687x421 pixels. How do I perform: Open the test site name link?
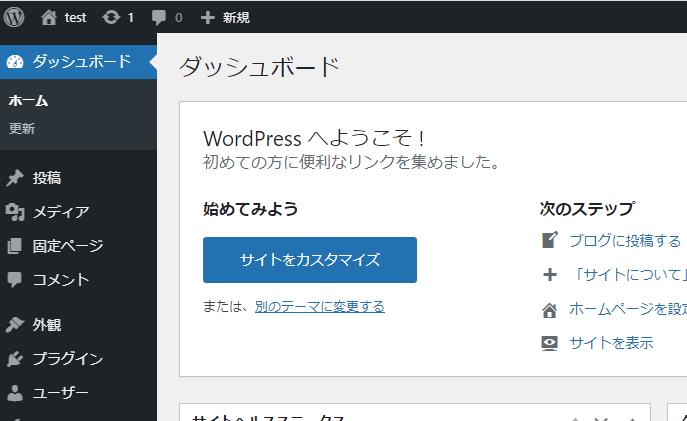75,18
